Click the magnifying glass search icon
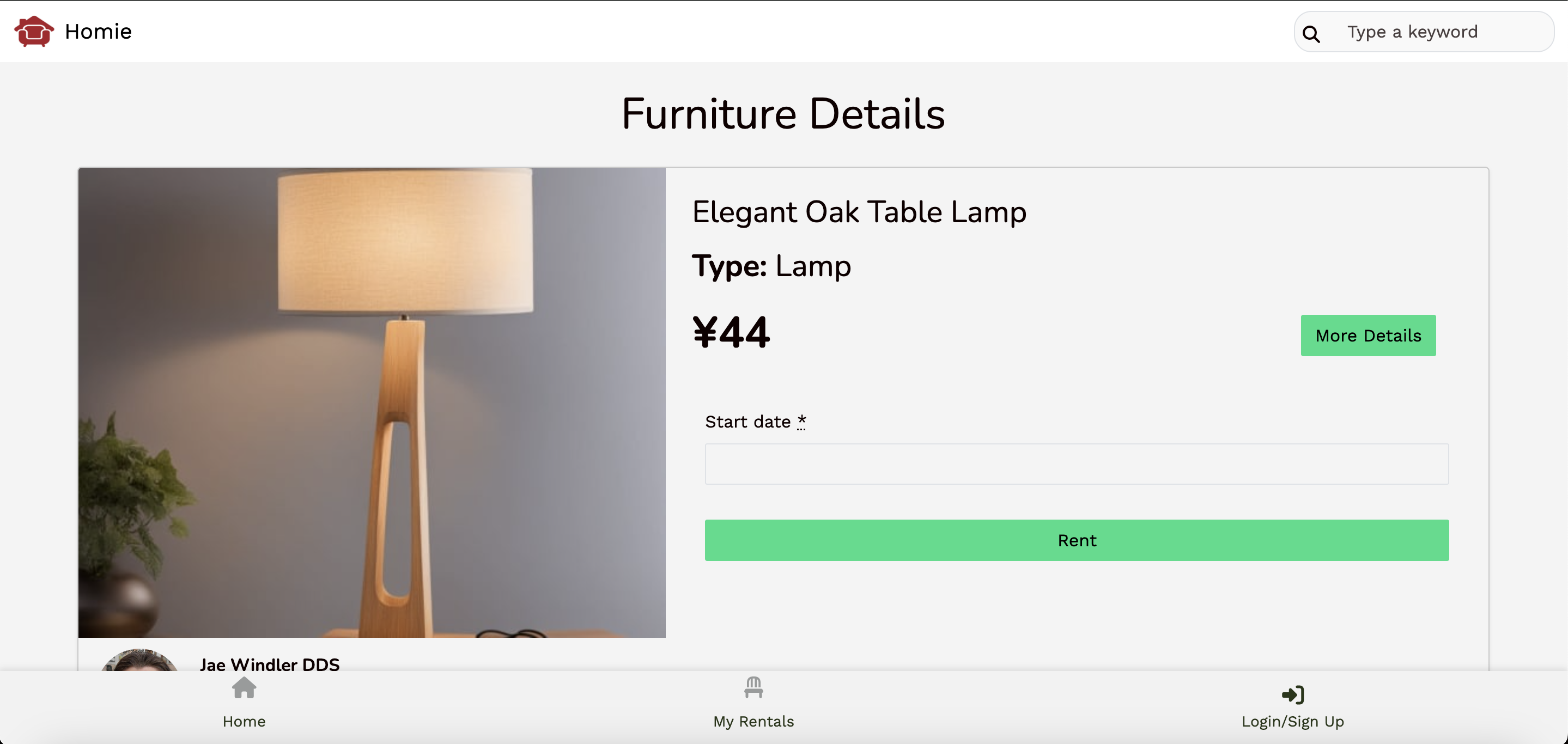 click(1311, 34)
